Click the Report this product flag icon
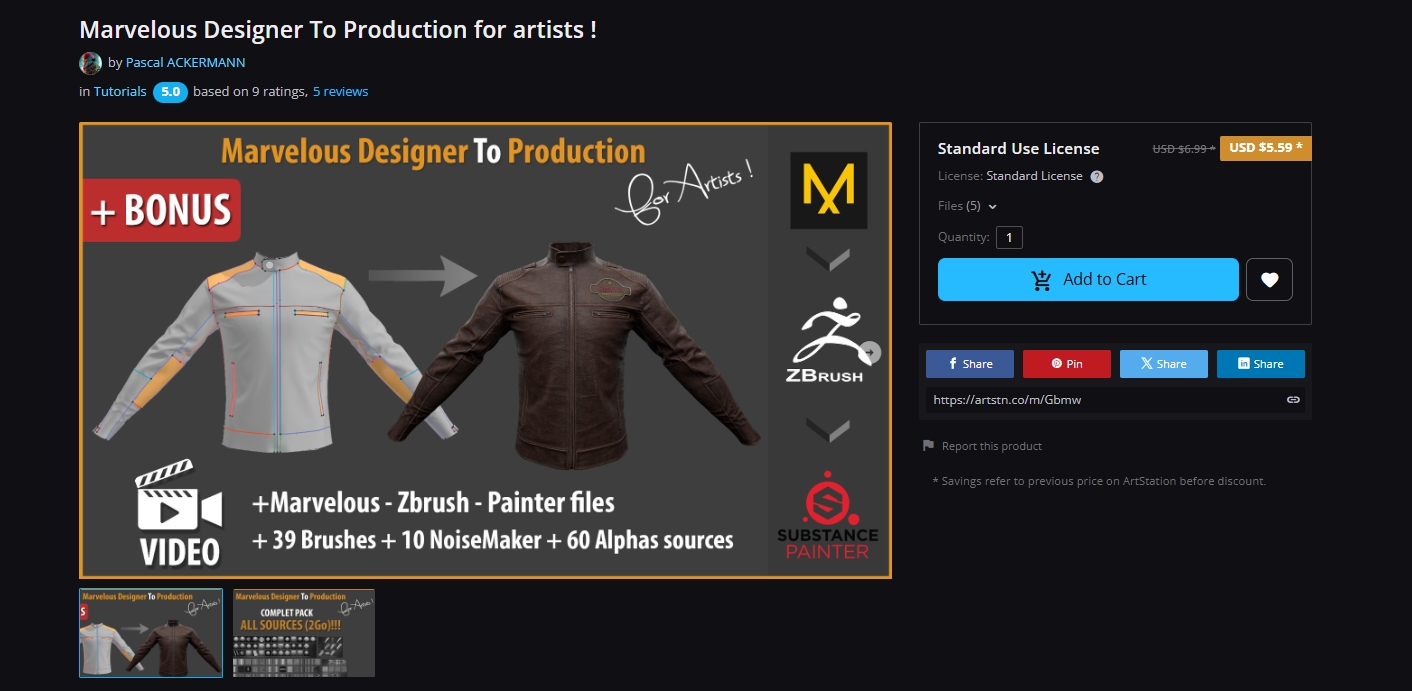The height and width of the screenshot is (691, 1412). pos(928,446)
